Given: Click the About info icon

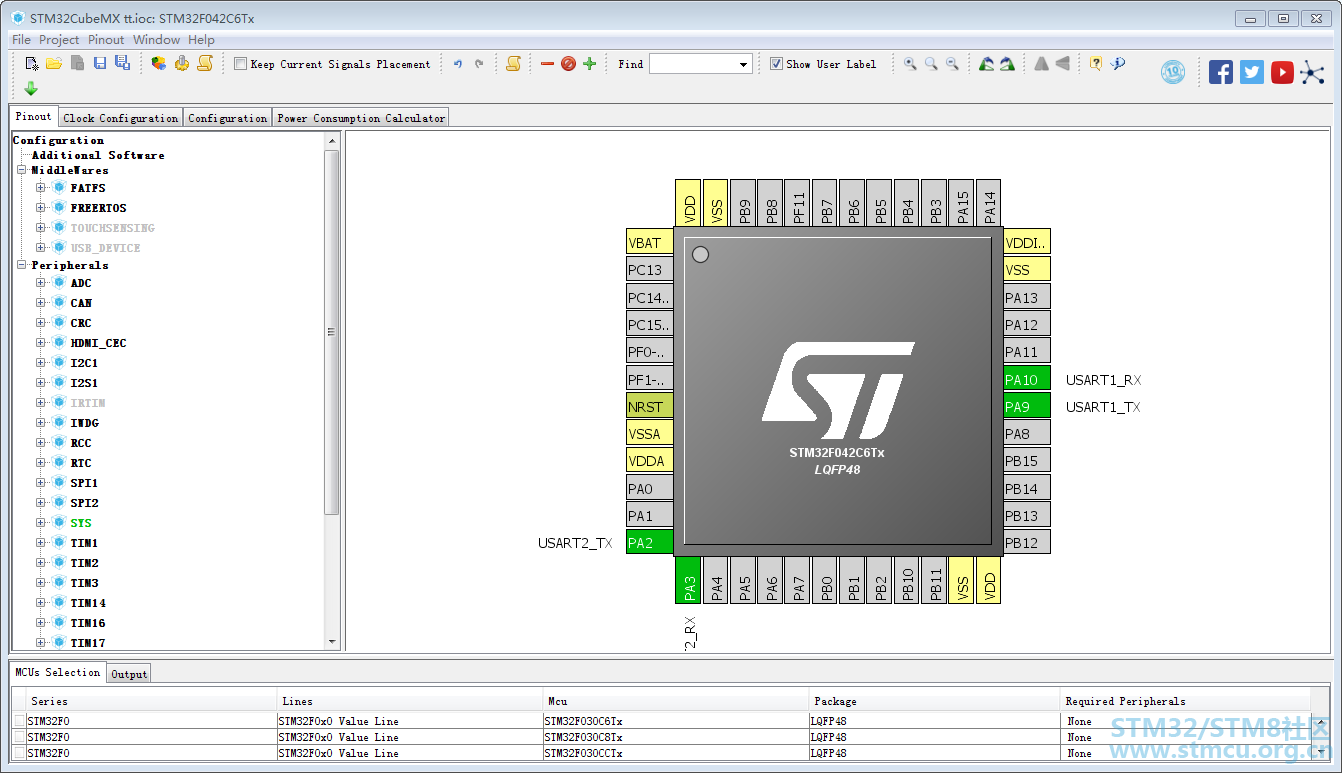Looking at the screenshot, I should click(1118, 64).
